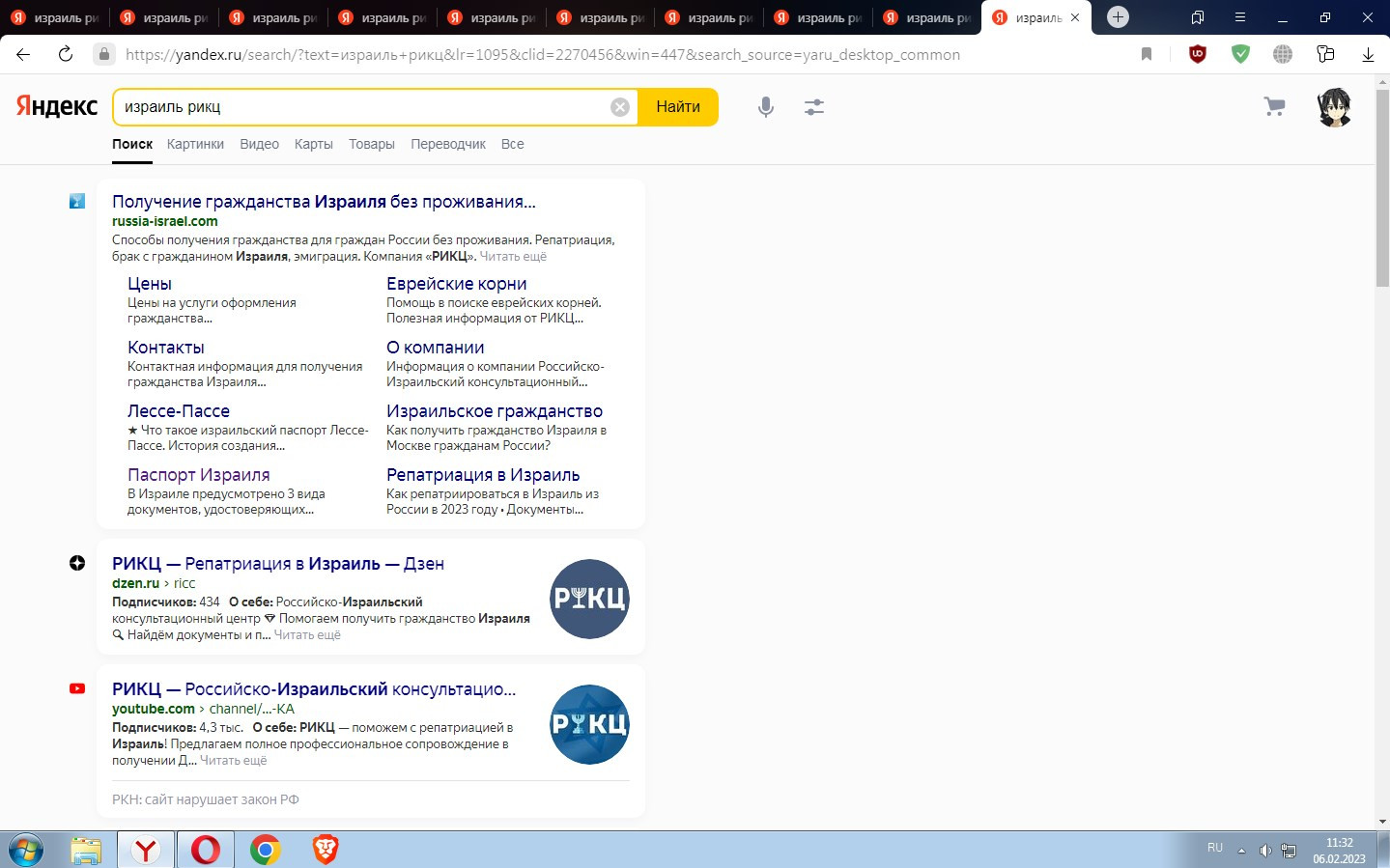Viewport: 1390px width, 868px height.
Task: Open the Контакты sitelink
Action: [x=166, y=348]
